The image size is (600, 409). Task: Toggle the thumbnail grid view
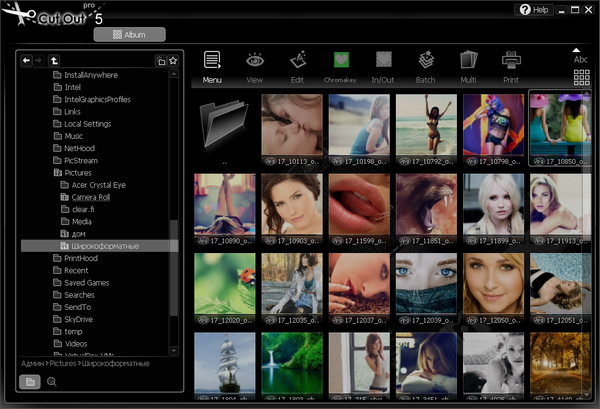click(581, 77)
